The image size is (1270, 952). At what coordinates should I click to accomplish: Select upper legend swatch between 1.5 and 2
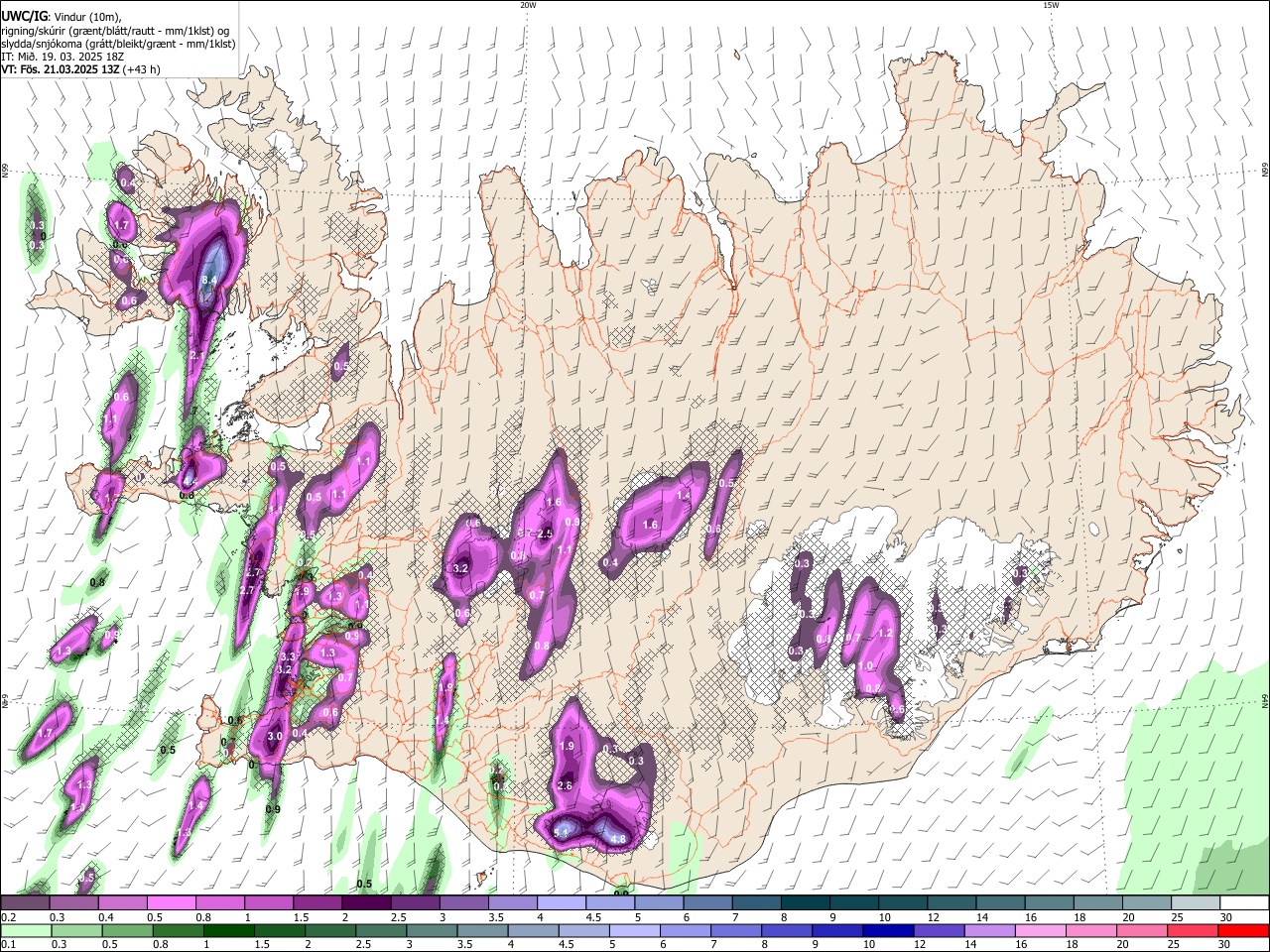point(317,903)
